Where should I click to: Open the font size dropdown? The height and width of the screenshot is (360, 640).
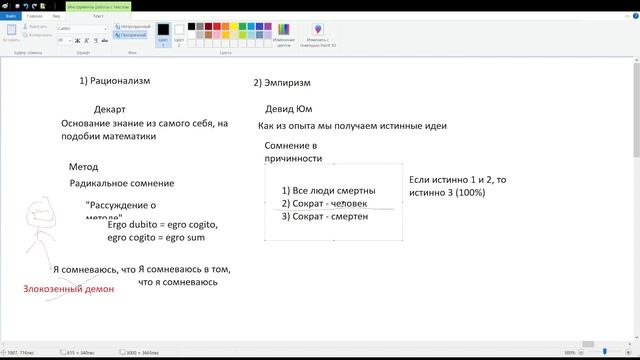point(70,40)
